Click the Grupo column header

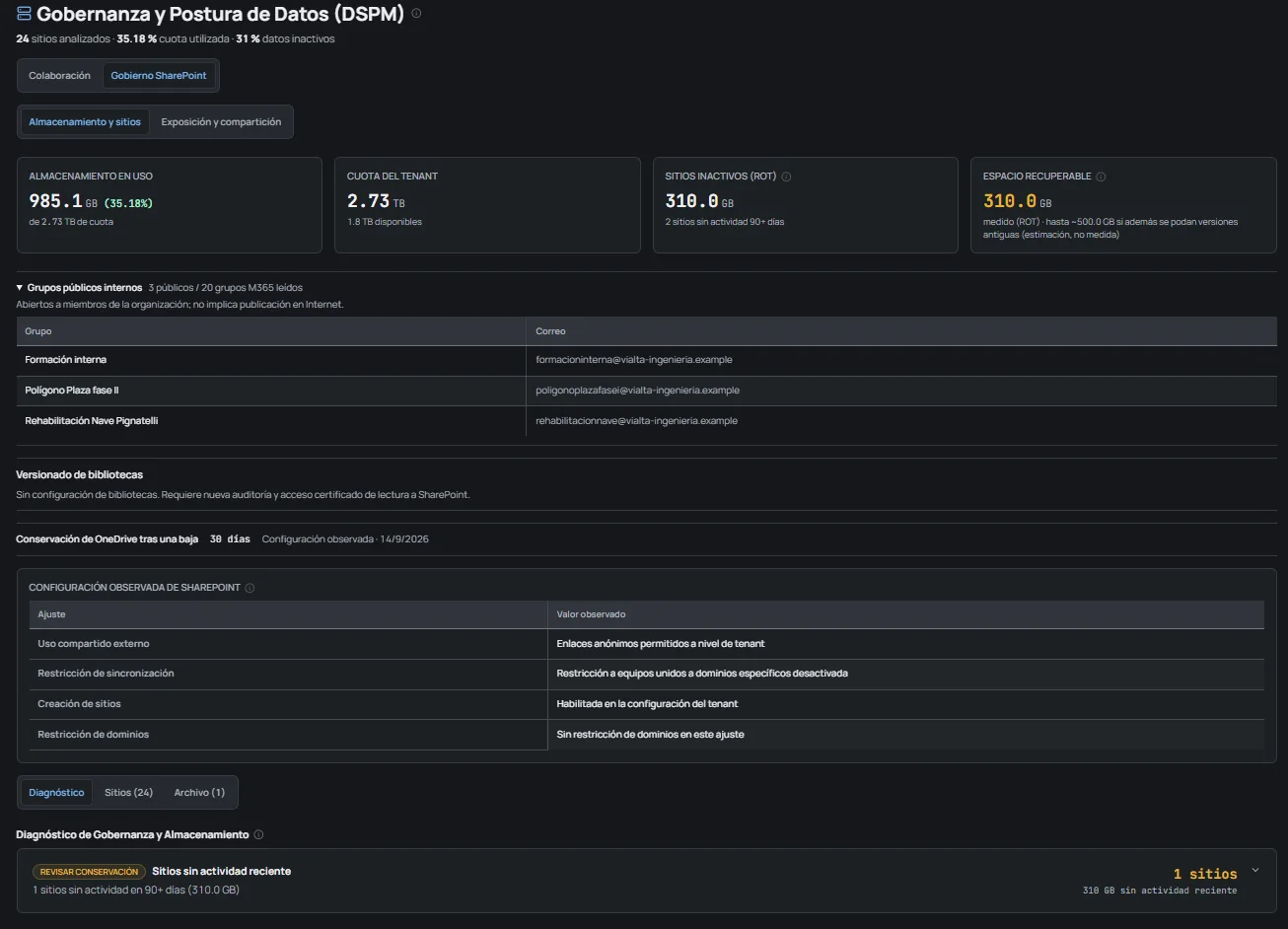(271, 331)
